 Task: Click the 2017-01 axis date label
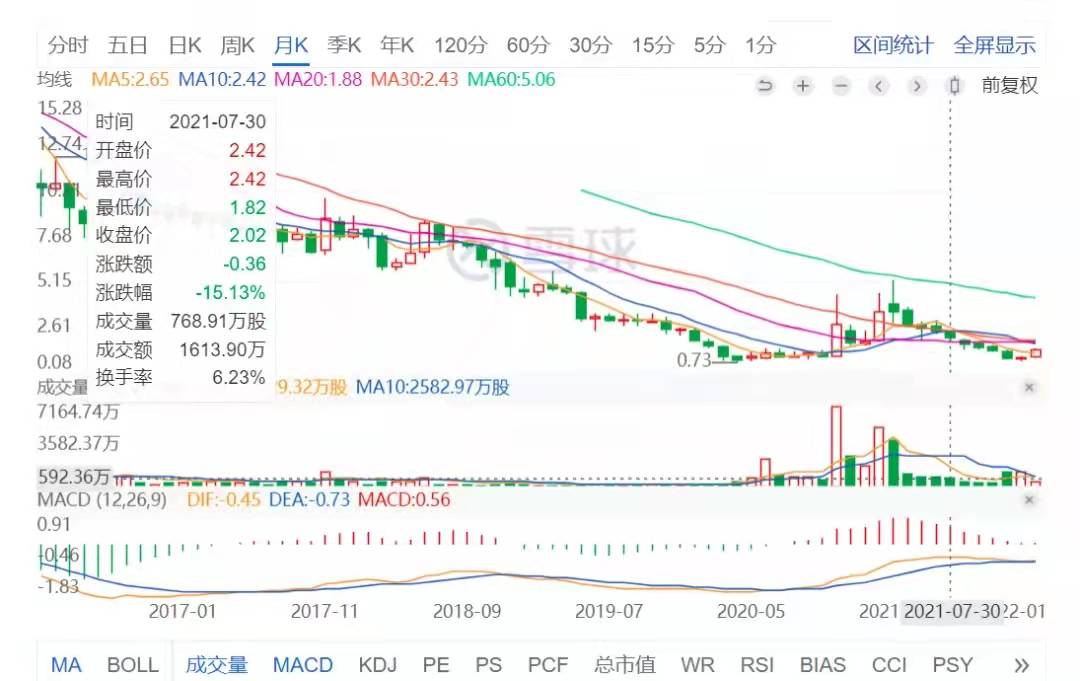pyautogui.click(x=182, y=611)
